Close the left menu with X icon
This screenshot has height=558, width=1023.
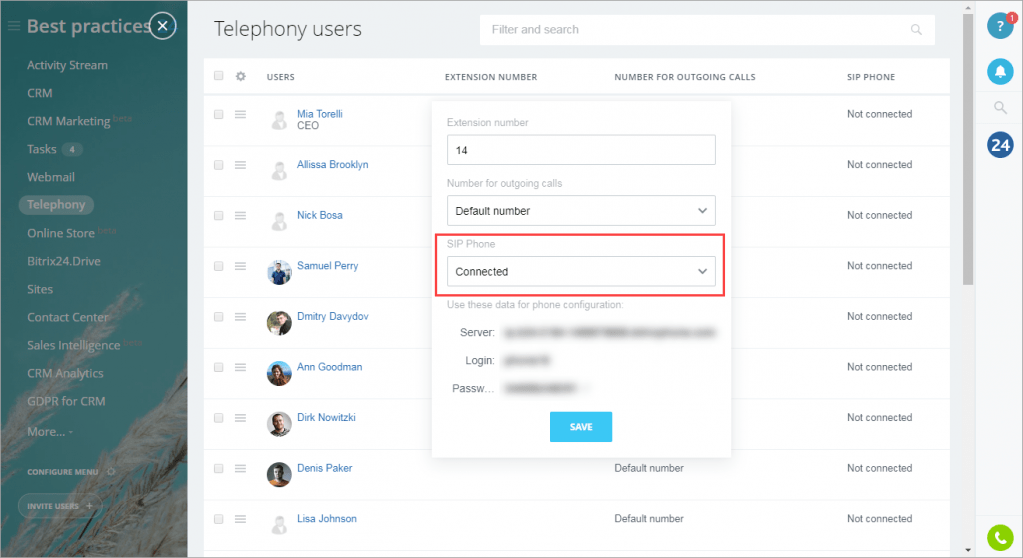click(162, 26)
